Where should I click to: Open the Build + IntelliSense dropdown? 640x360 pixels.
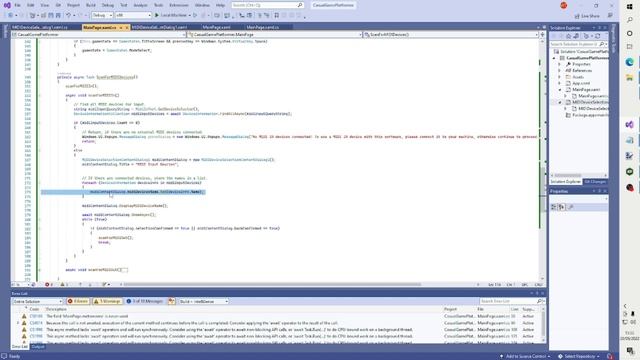[203, 301]
